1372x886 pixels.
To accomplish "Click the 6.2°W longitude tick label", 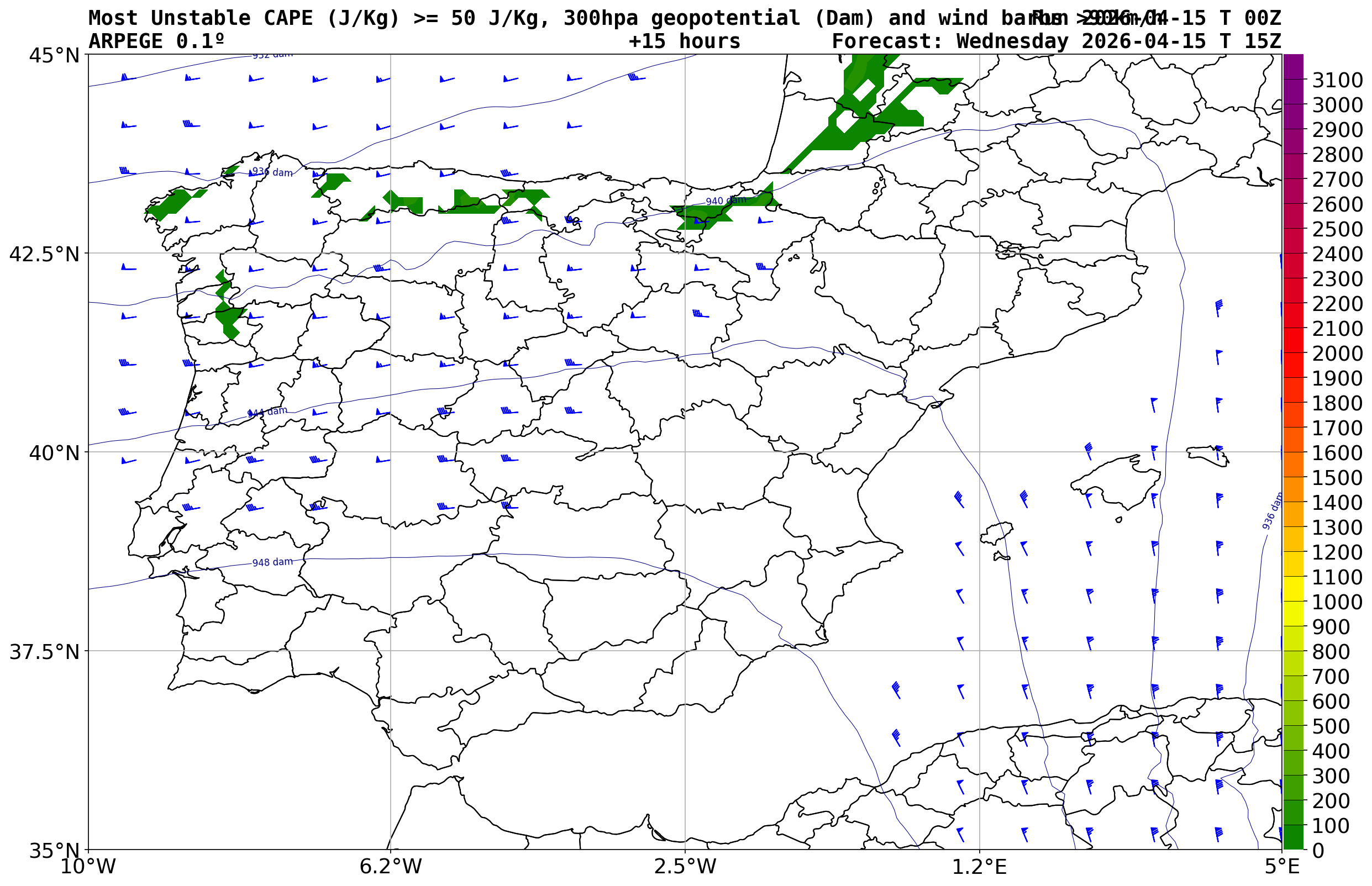I will [391, 867].
